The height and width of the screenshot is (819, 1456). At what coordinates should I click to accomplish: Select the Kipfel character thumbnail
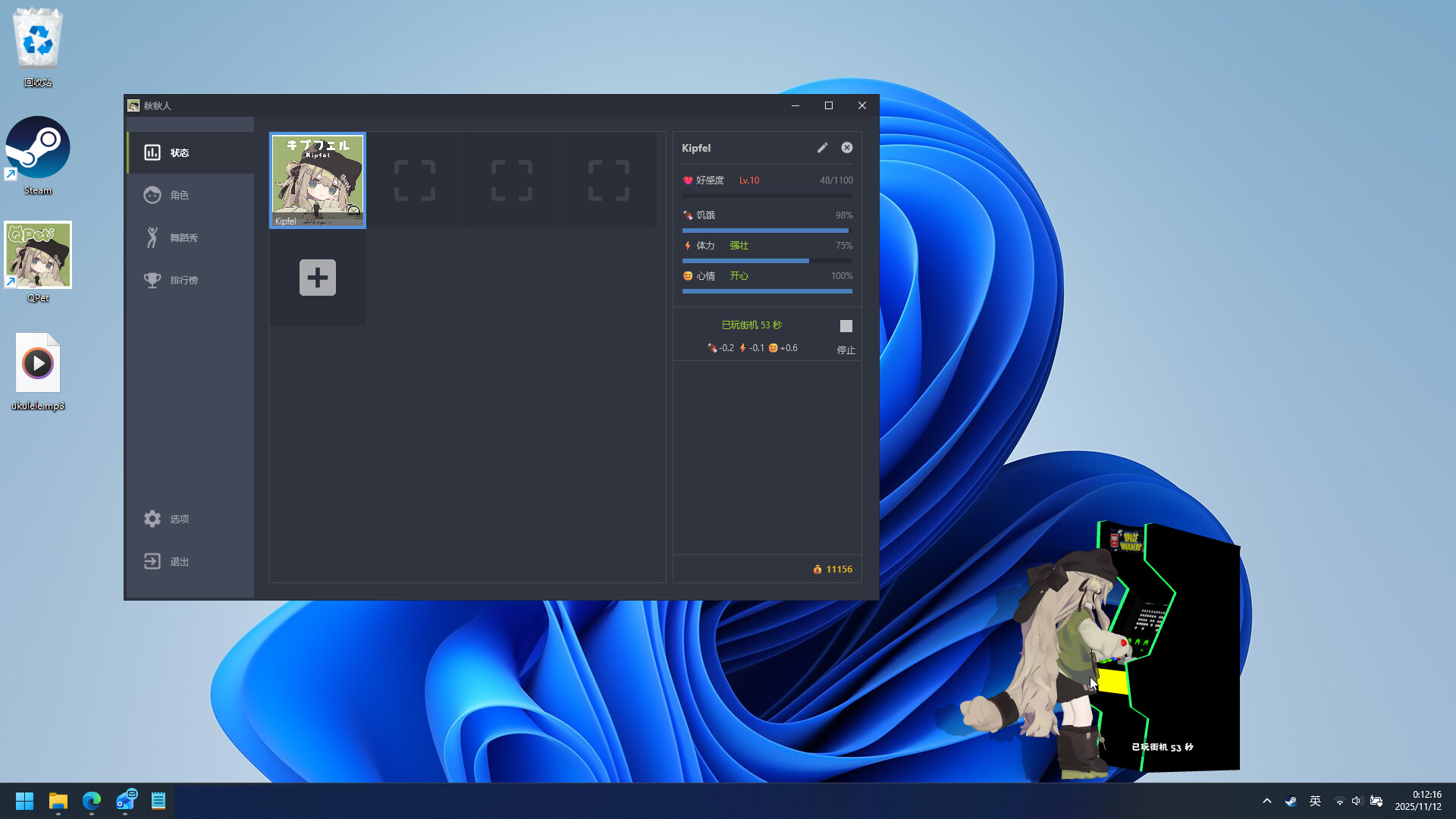point(317,180)
